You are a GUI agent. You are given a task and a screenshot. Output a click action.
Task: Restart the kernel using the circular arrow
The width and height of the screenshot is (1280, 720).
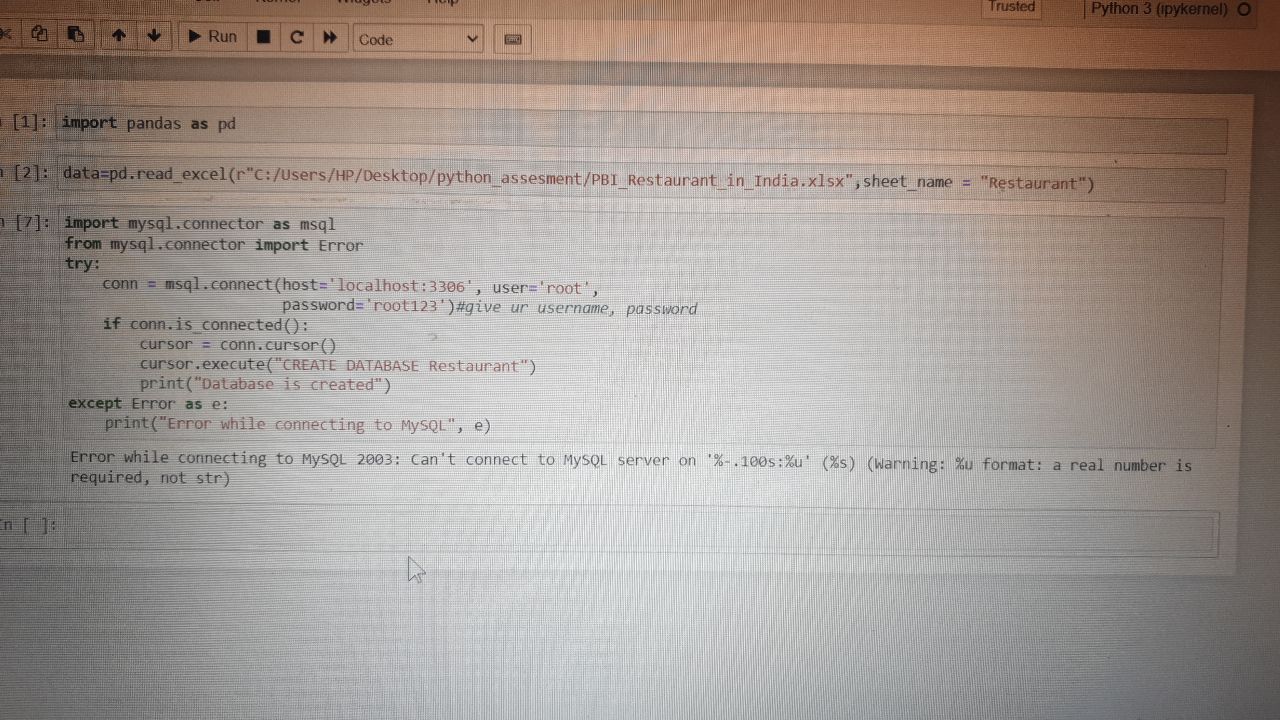click(296, 37)
